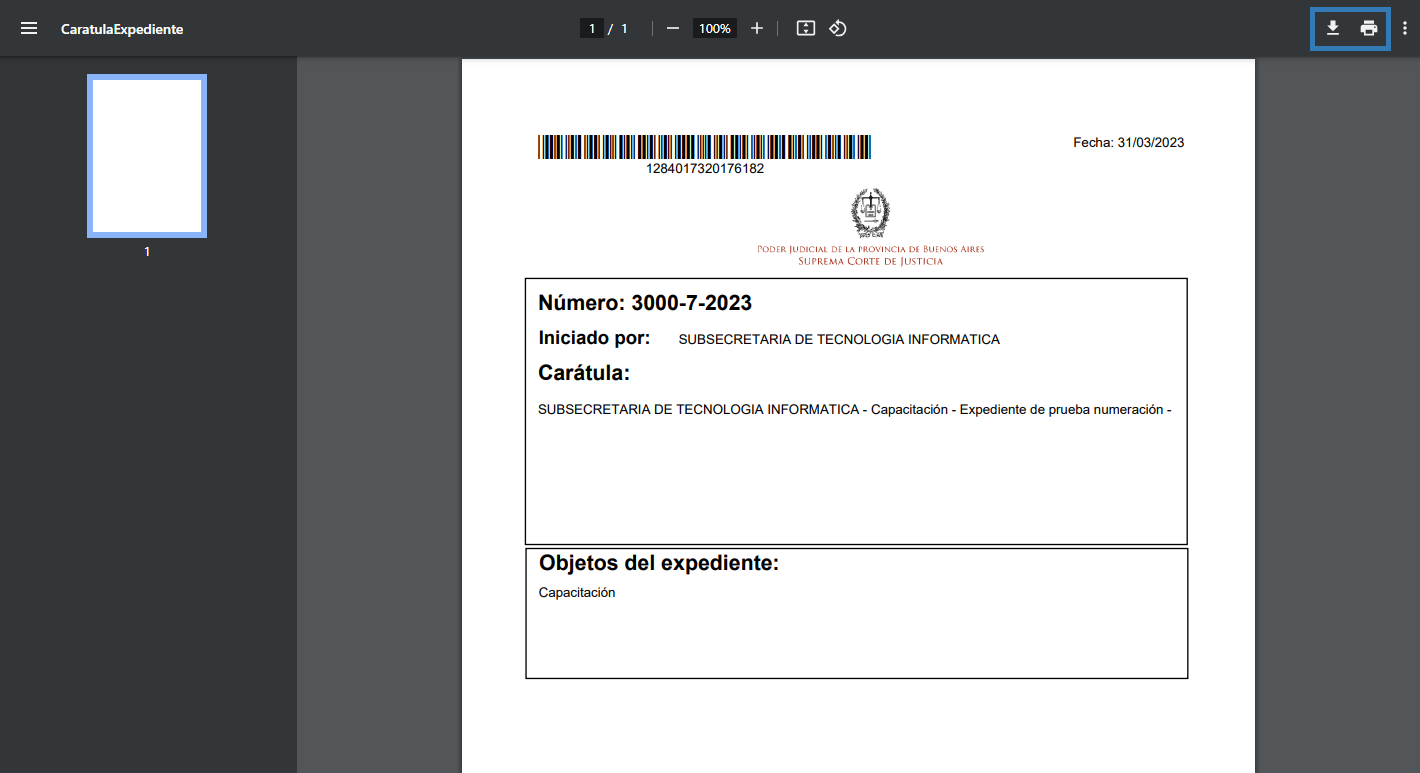The height and width of the screenshot is (773, 1420).
Task: Select the page 1 thumbnail in the sidebar
Action: (x=147, y=155)
